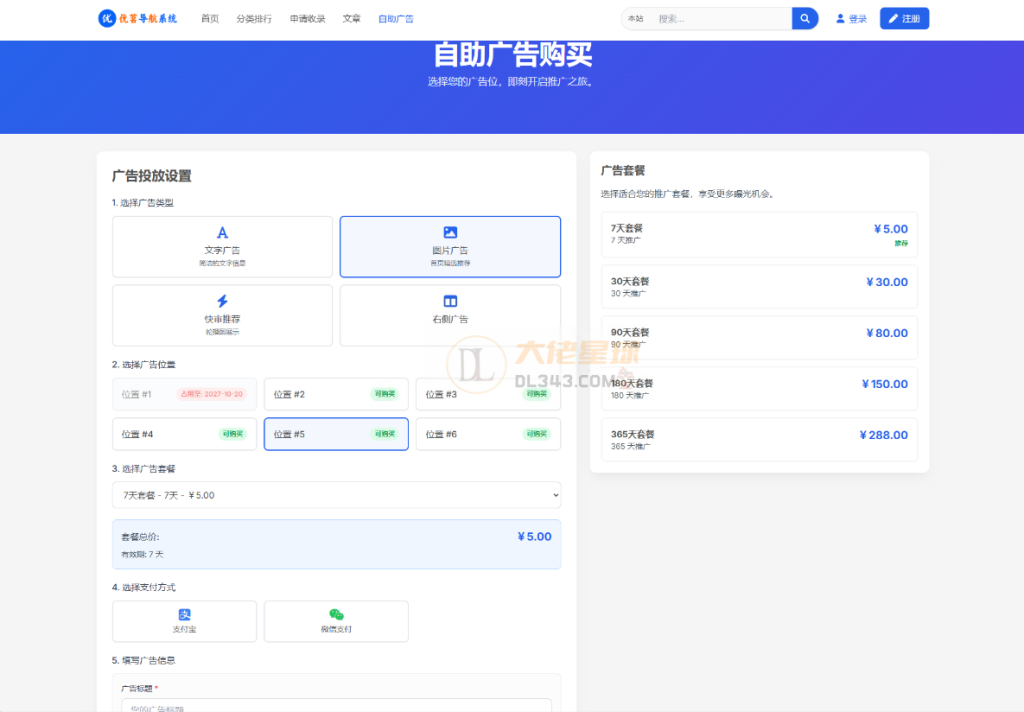Screen dimensions: 1024x712
Task: Click the letter A icon on 文字广告 card
Action: point(222,231)
